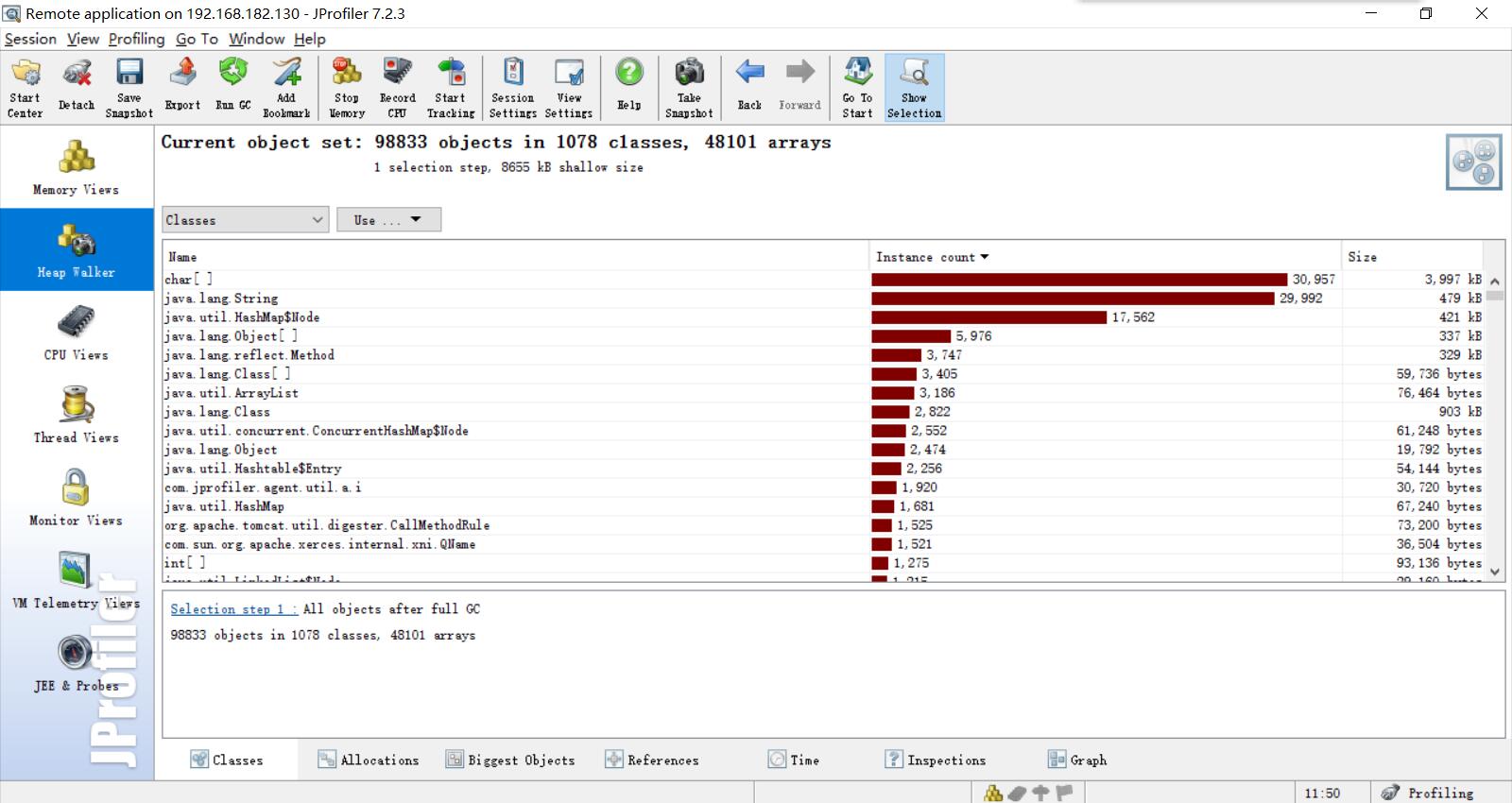Screen dimensions: 1512x803
Task: Click the 30,957 instance count bar
Action: (x=1079, y=279)
